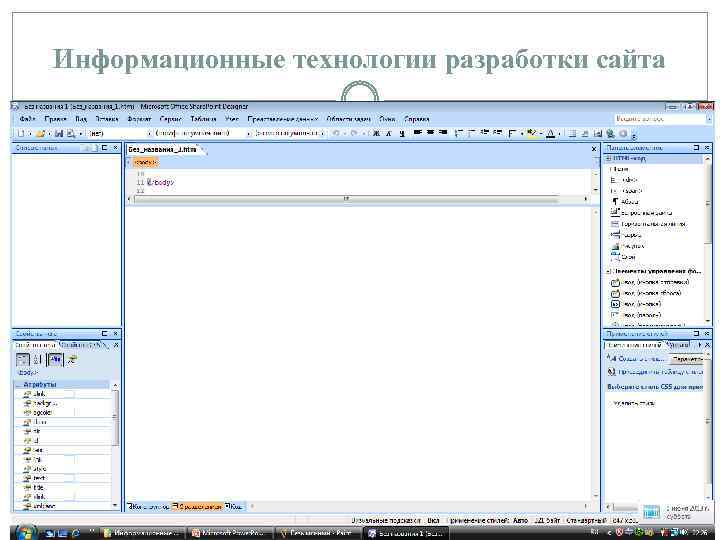Screen dimensions: 720x540
Task: Center text using the align center icon
Action: [430, 133]
